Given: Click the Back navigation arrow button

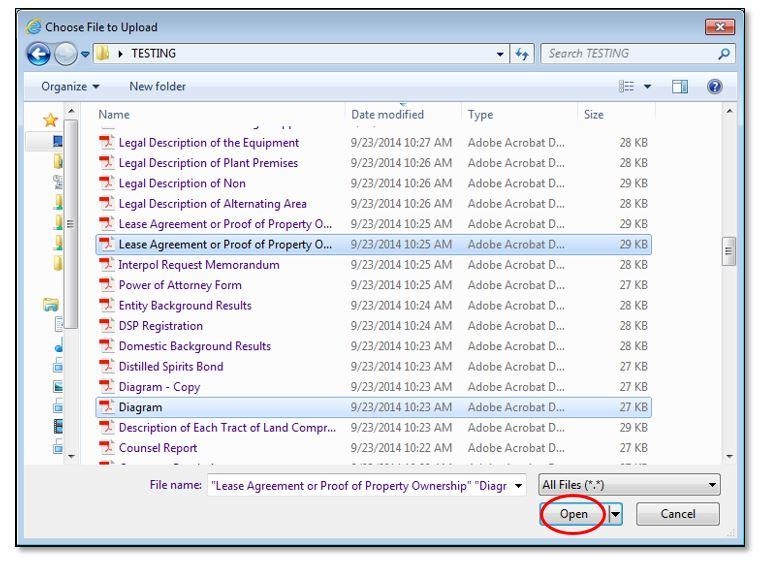Looking at the screenshot, I should click(35, 53).
